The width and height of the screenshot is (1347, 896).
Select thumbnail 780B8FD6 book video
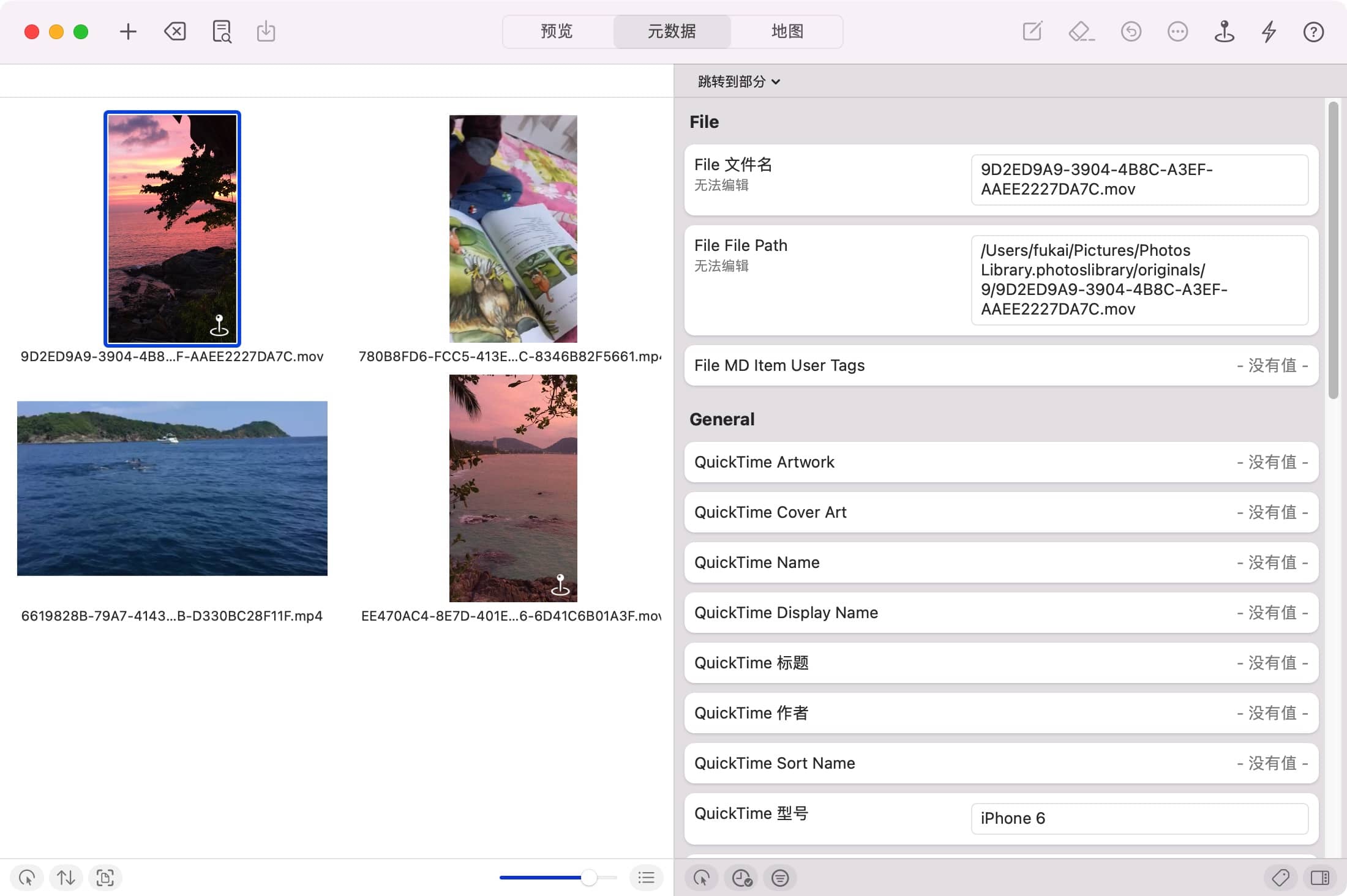[513, 228]
